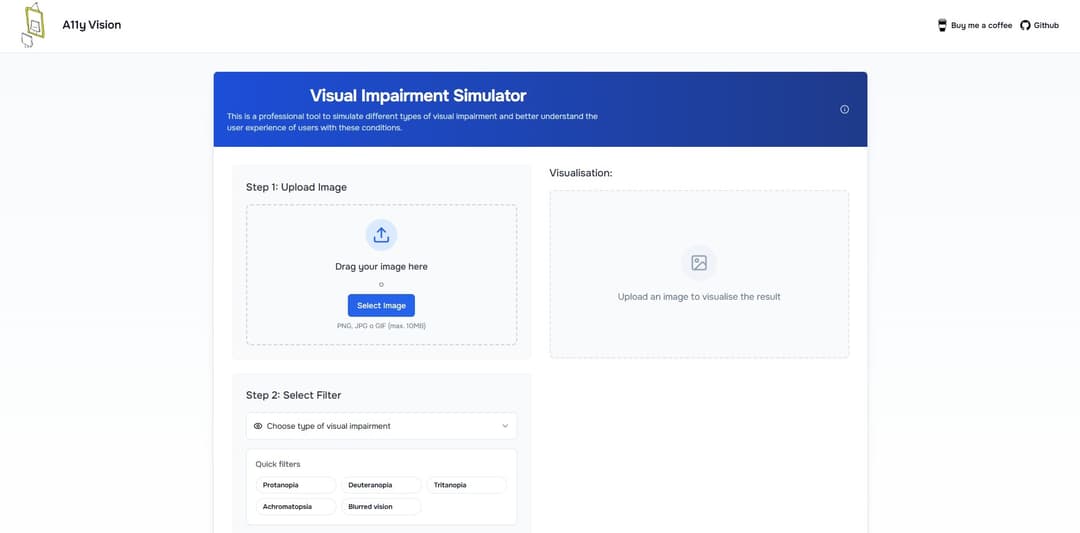Open the Buy me a coffee link

[x=981, y=25]
